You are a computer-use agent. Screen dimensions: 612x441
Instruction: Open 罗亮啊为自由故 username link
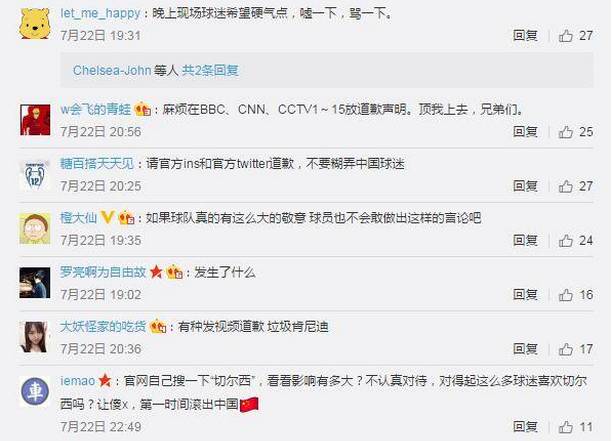103,272
